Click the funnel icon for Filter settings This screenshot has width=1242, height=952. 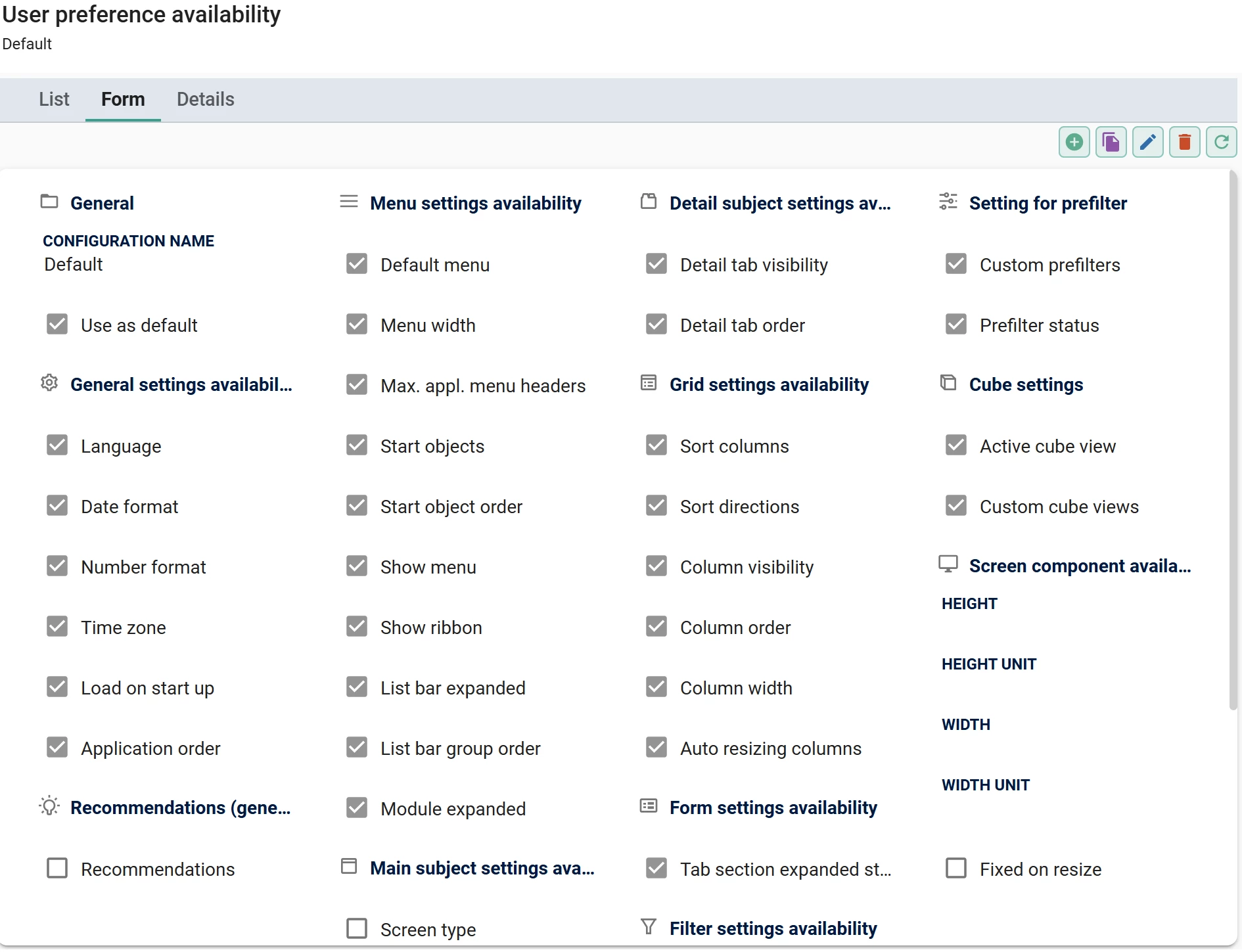click(649, 927)
